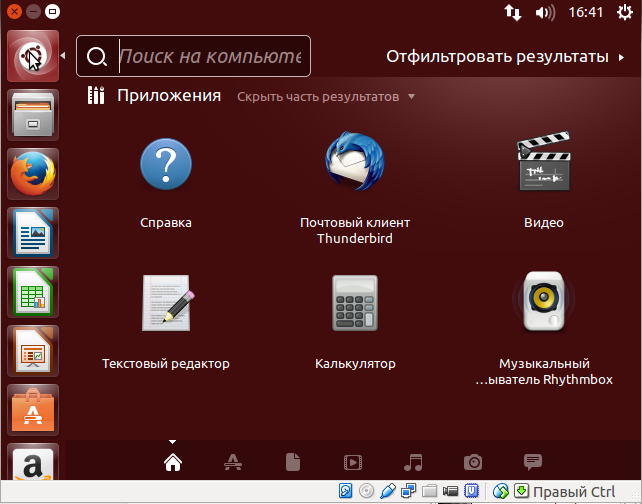Switch to the Social messages lens
This screenshot has width=642, height=504.
pyautogui.click(x=533, y=462)
